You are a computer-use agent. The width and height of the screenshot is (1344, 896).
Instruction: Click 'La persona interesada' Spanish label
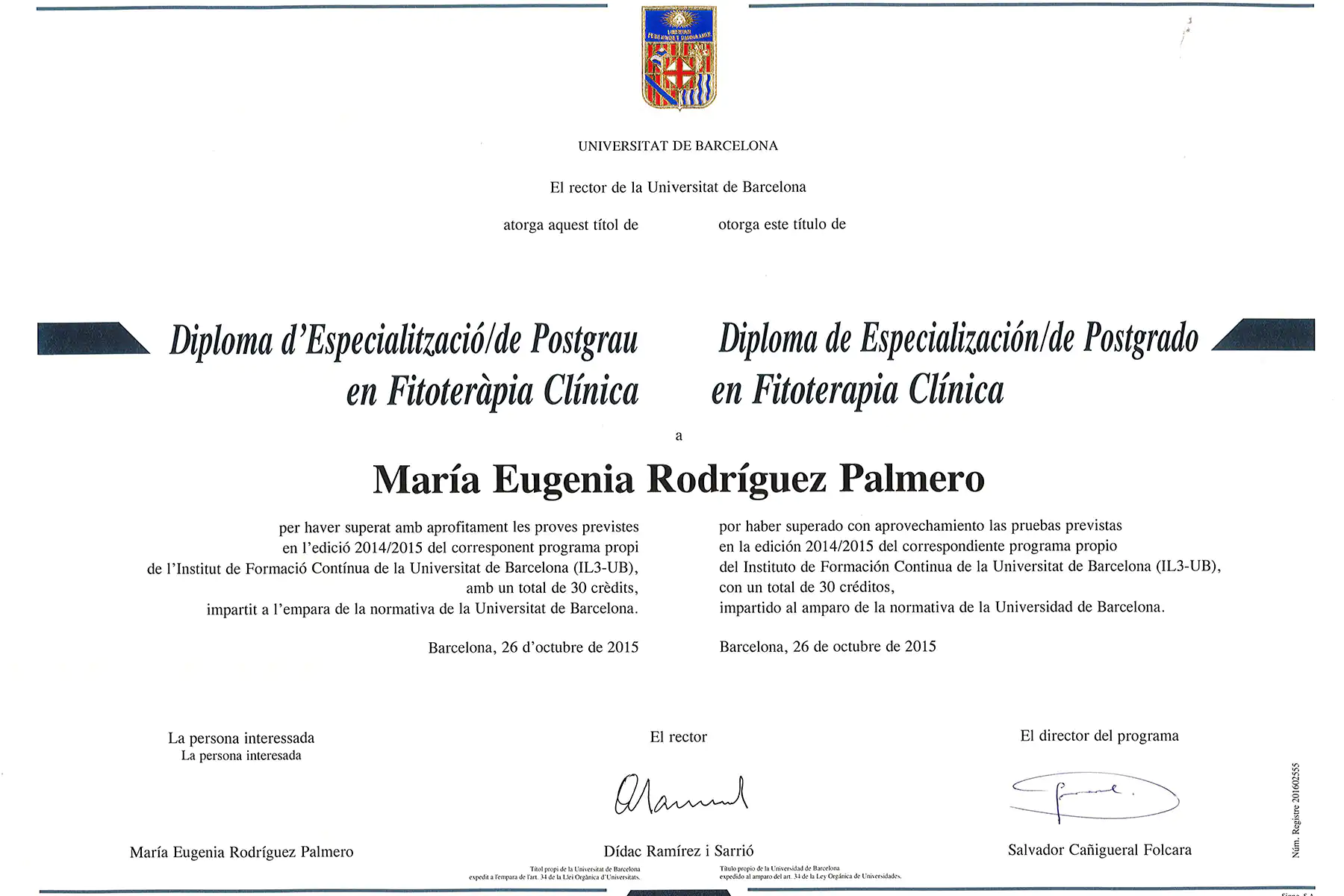pos(241,756)
